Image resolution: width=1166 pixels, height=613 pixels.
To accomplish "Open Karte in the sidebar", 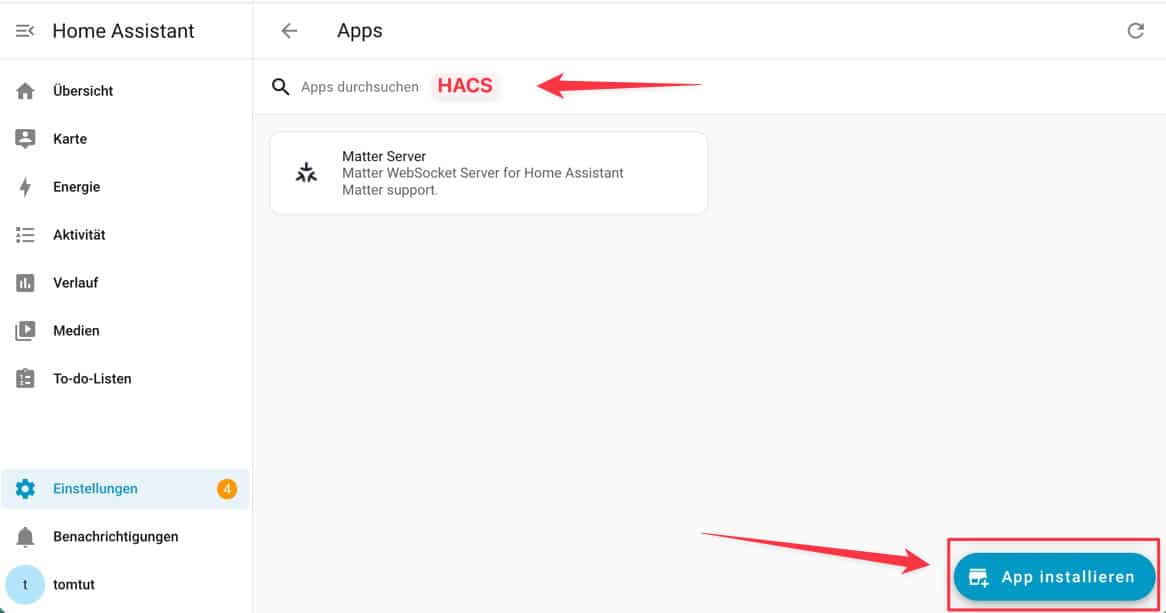I will [x=70, y=139].
